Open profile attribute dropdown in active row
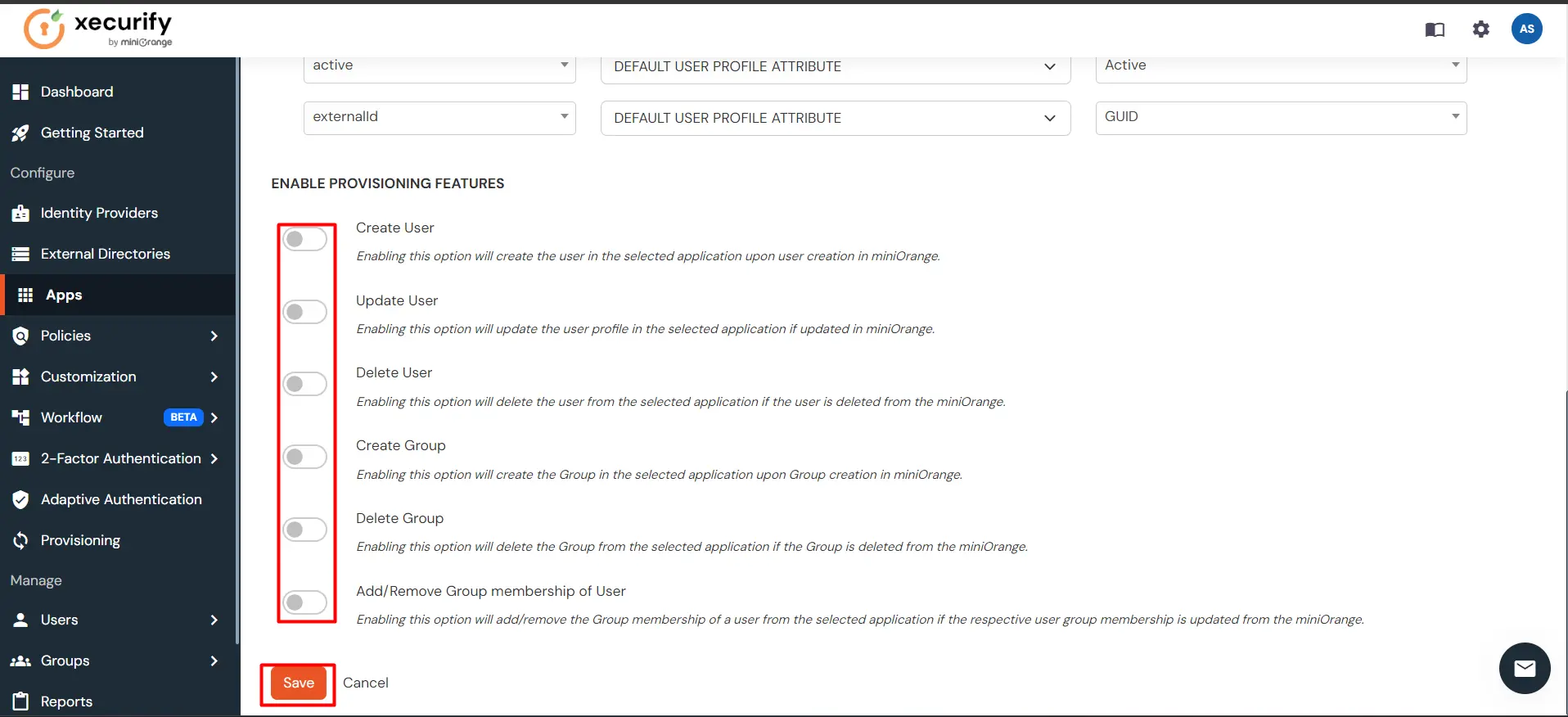The width and height of the screenshot is (1568, 717). click(836, 67)
